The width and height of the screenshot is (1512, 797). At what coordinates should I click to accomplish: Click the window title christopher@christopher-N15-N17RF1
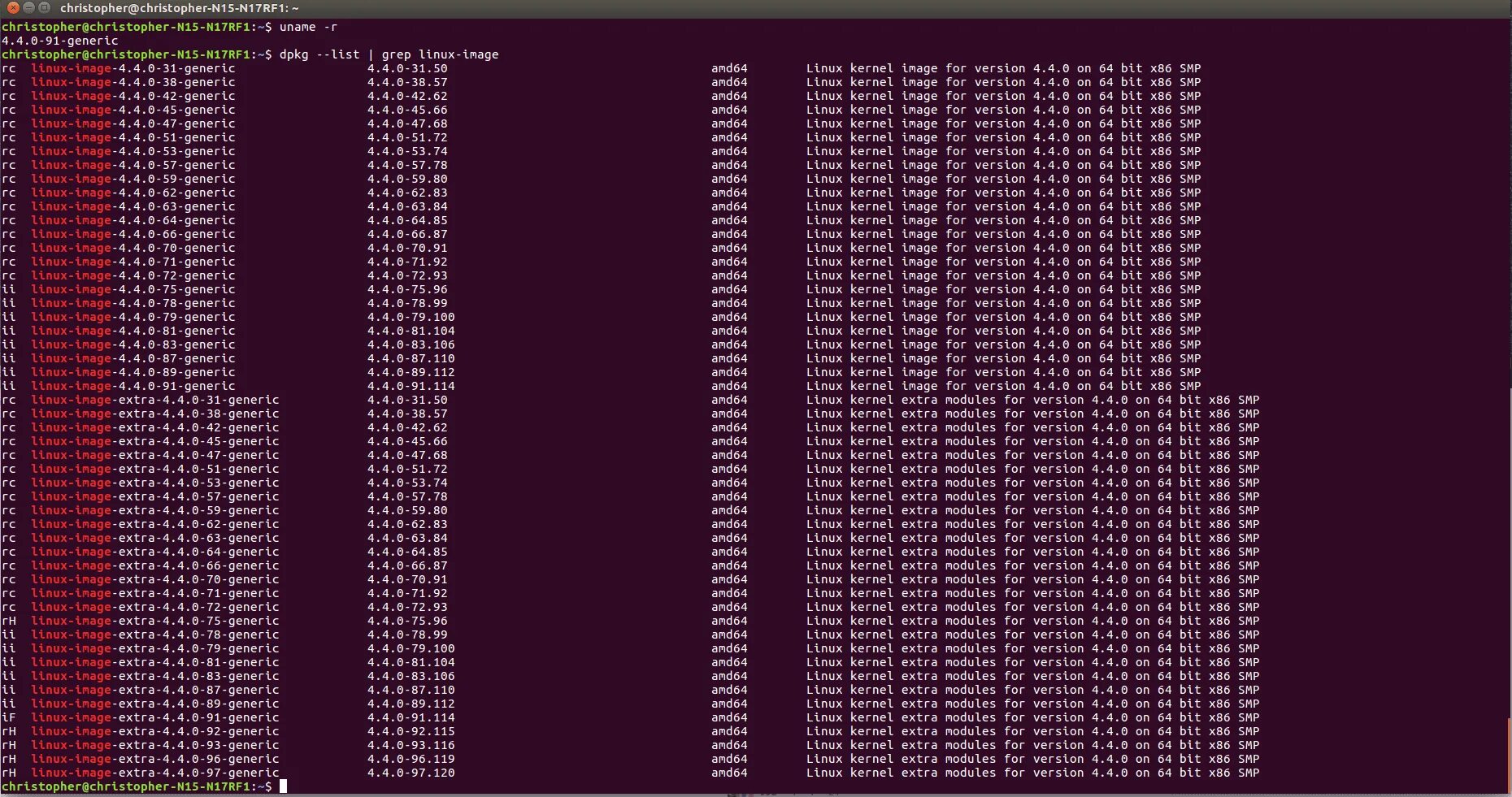[180, 8]
